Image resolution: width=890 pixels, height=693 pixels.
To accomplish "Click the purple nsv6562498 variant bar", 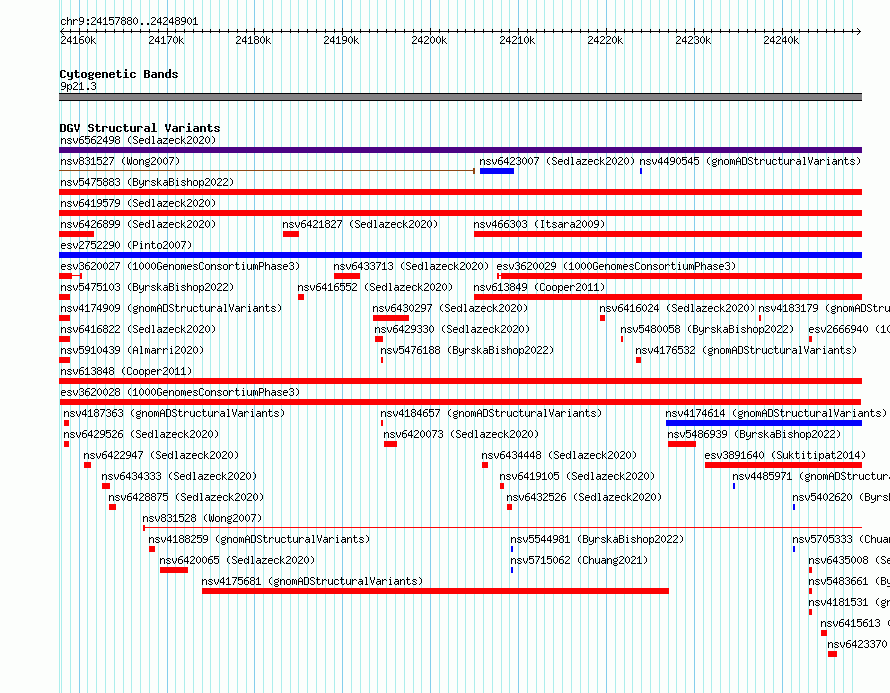I will tap(460, 150).
